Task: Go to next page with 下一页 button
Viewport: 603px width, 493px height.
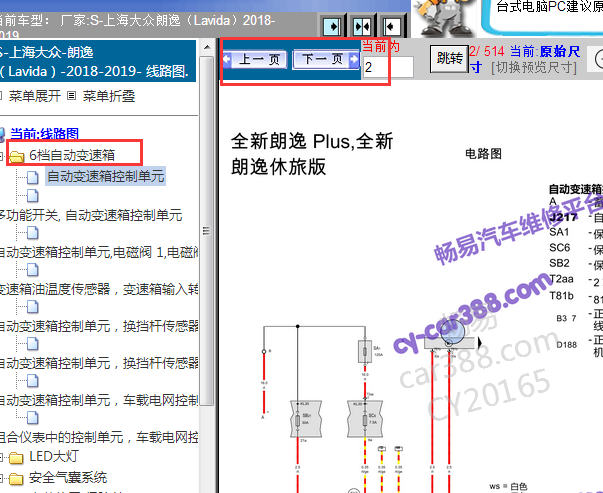Action: pyautogui.click(x=326, y=59)
